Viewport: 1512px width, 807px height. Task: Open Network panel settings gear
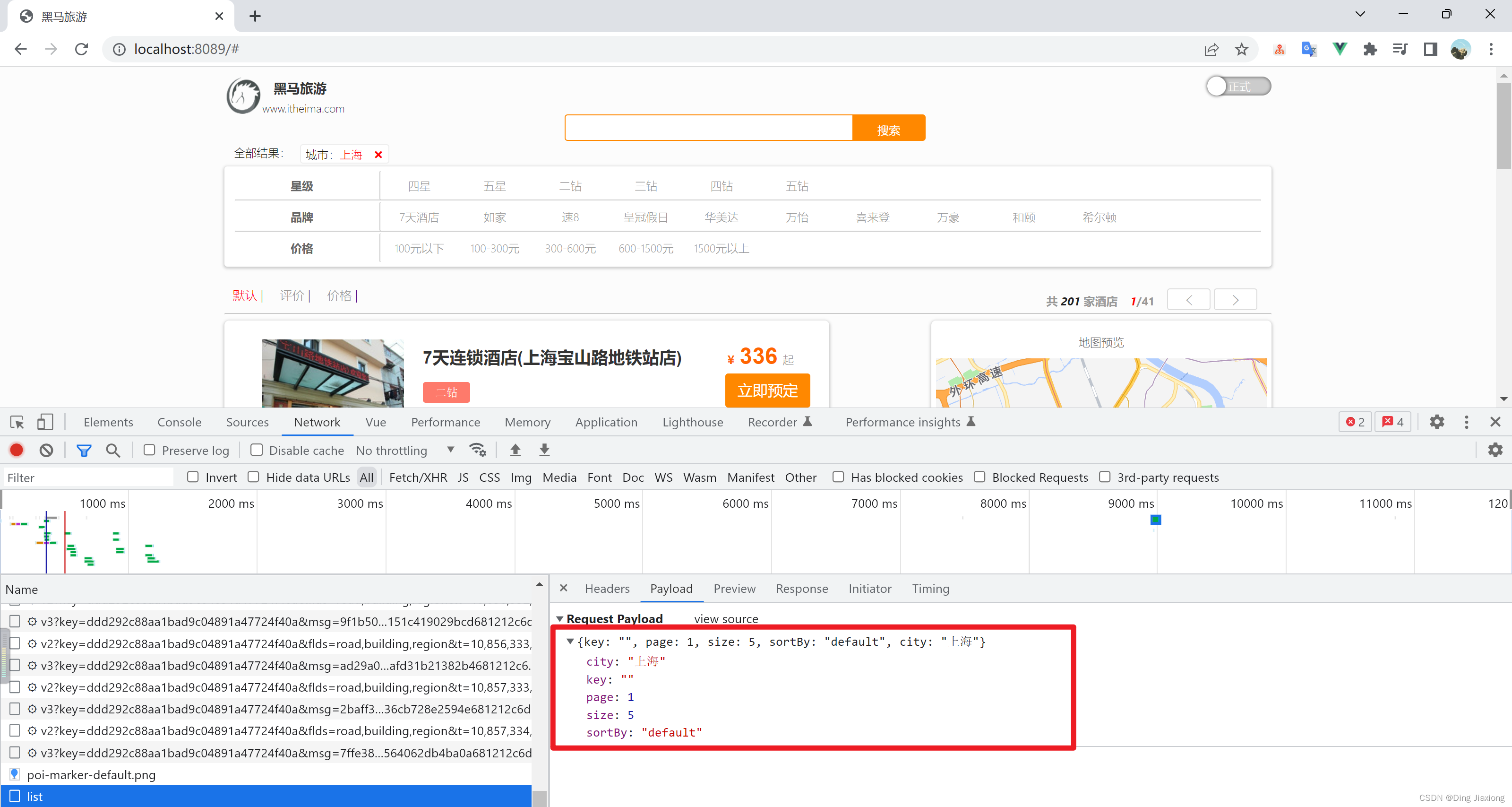1495,450
